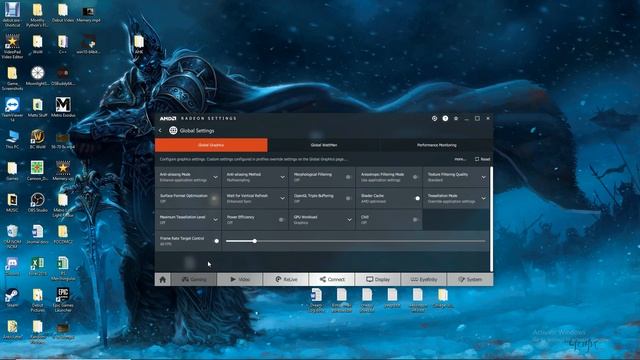The width and height of the screenshot is (640, 360).
Task: Open the Moonlight desktop icon
Action: pos(38,76)
